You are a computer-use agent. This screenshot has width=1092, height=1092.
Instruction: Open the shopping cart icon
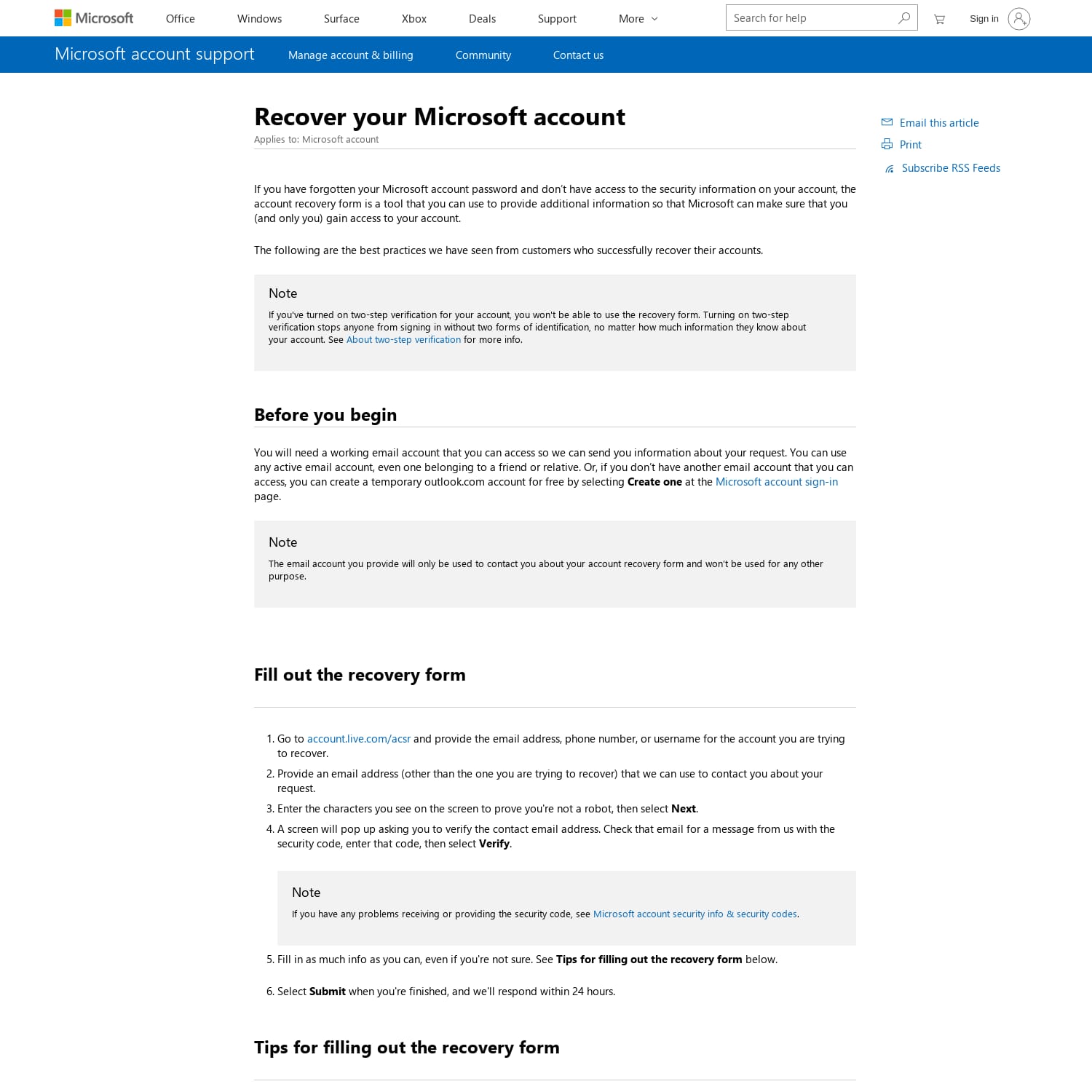[x=939, y=19]
